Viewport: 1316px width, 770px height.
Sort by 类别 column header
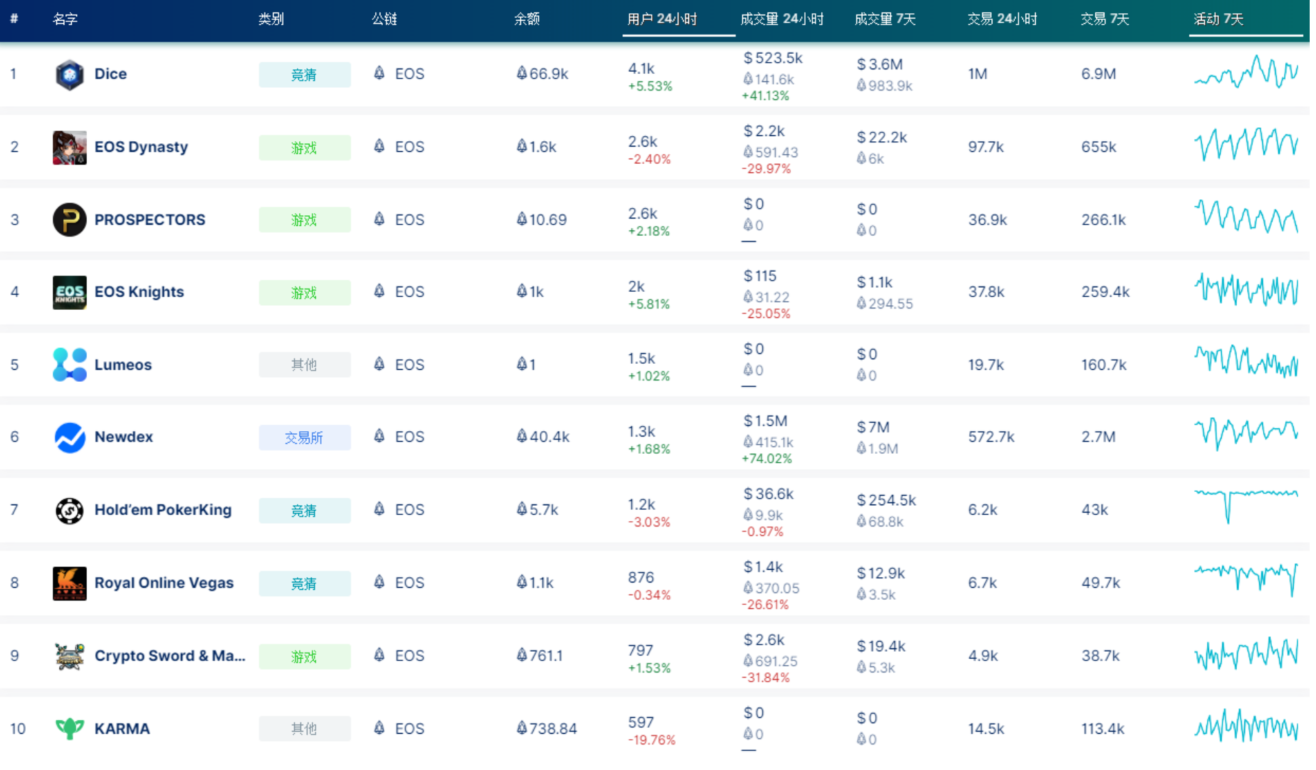271,19
